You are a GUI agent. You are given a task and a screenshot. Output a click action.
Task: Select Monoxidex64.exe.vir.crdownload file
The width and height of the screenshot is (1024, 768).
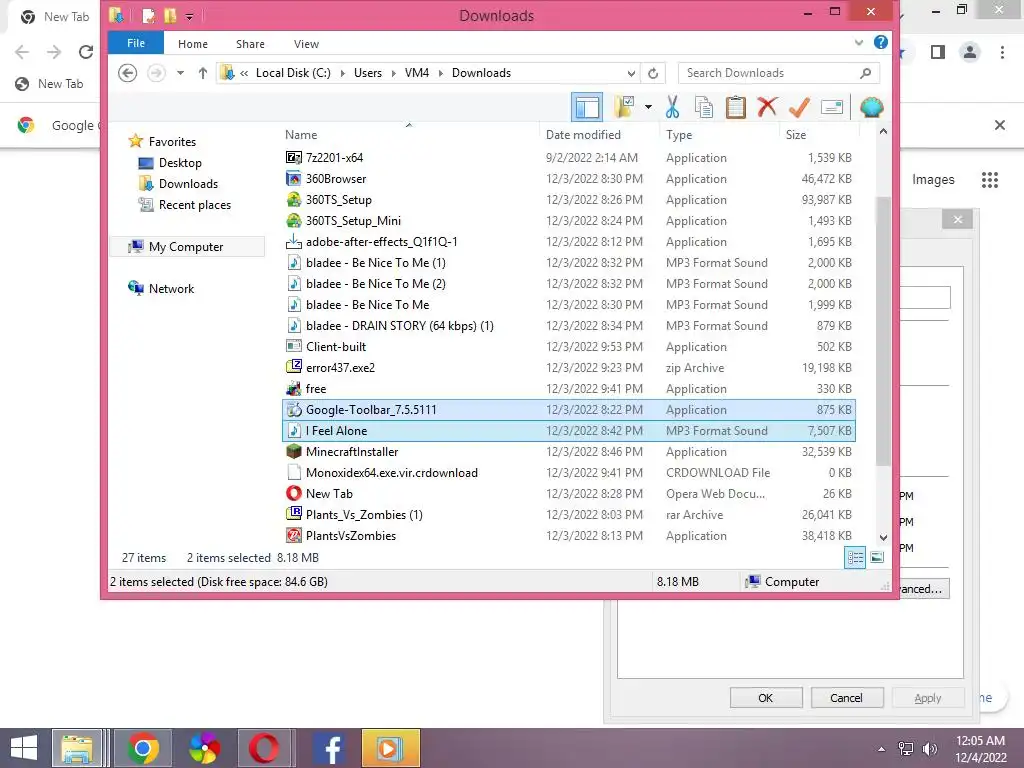tap(568, 472)
